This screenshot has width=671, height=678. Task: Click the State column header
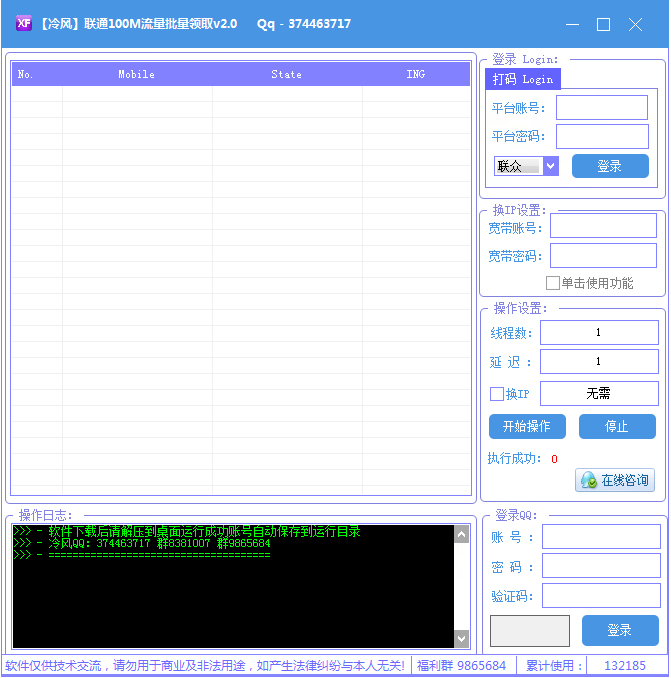pyautogui.click(x=287, y=74)
